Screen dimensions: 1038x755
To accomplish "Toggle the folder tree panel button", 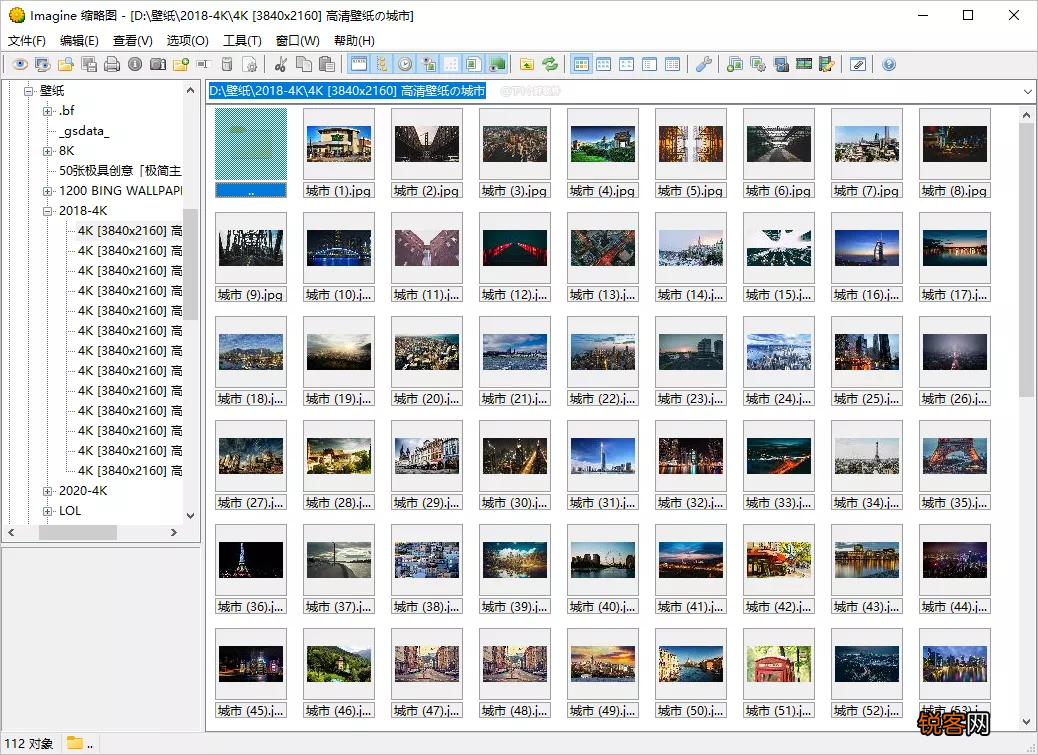I will click(382, 64).
